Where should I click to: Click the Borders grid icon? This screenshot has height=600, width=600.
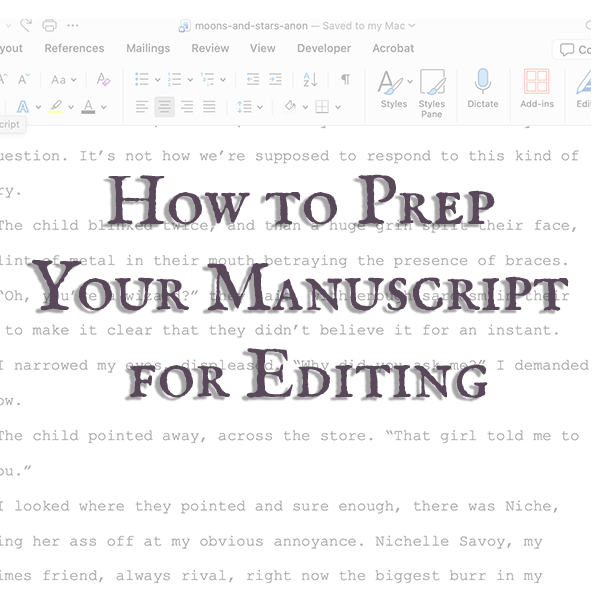[322, 107]
